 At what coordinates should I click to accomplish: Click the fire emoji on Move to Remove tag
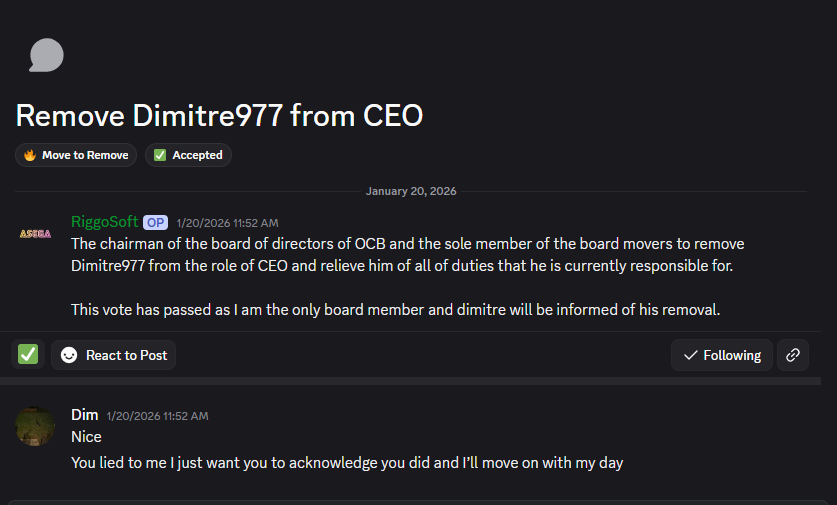tap(30, 155)
